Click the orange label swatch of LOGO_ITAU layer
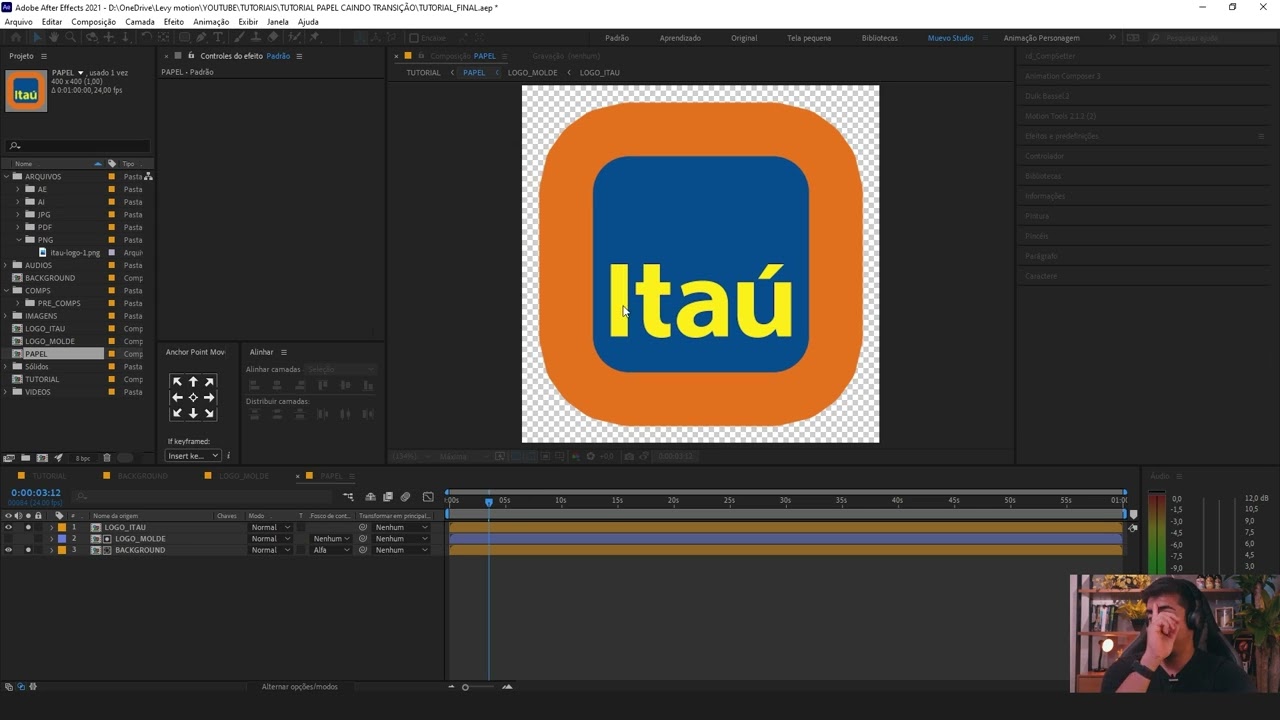This screenshot has width=1280, height=720. 62,527
